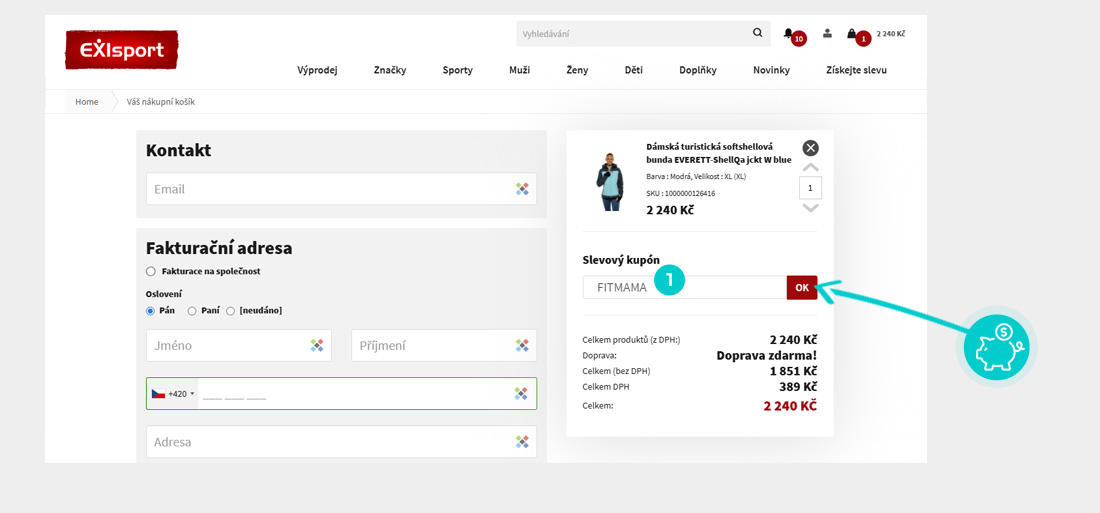Click the EXIsport logo
This screenshot has height=513, width=1100.
point(121,50)
